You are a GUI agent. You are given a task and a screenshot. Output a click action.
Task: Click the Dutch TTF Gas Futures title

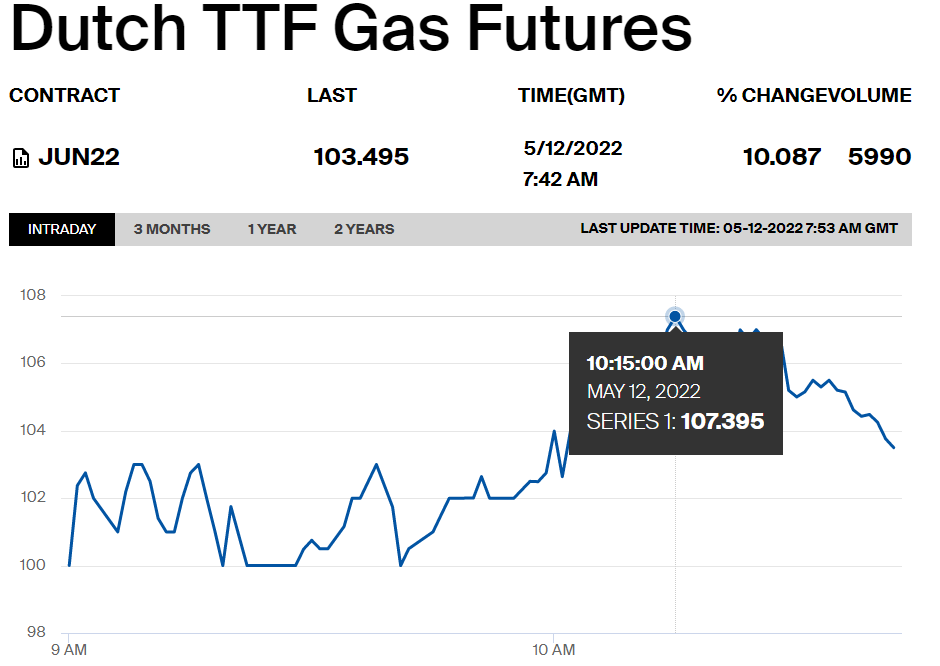(351, 29)
